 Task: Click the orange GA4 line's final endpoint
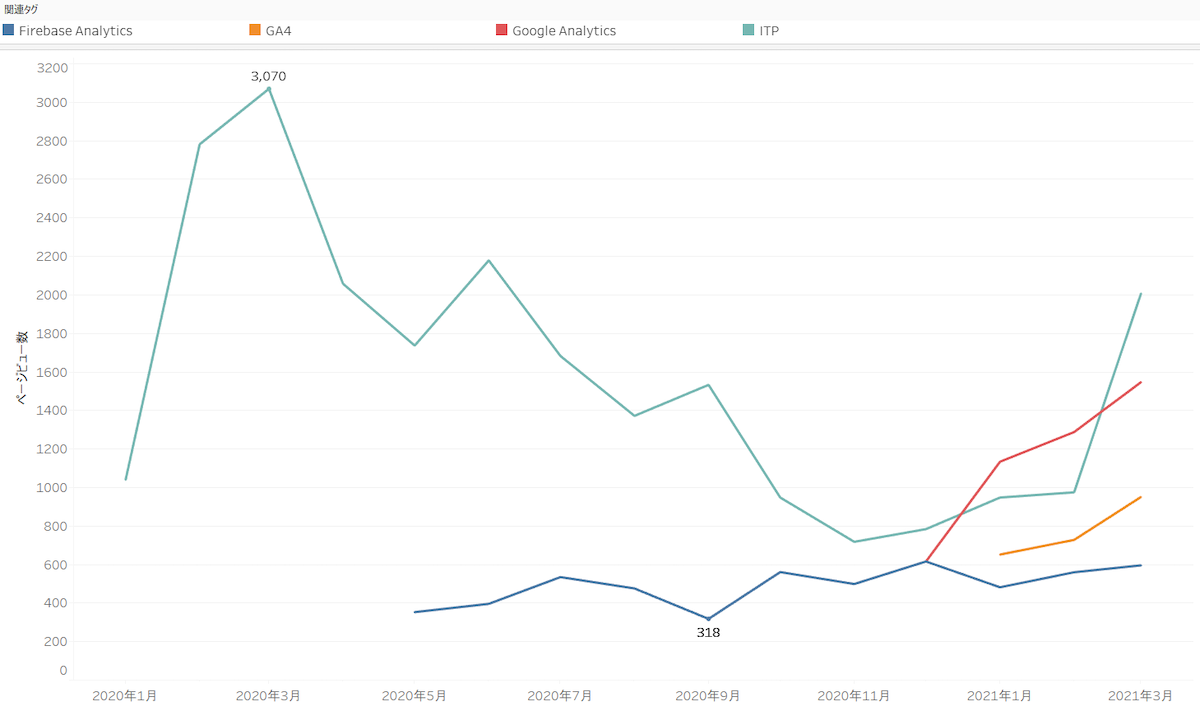pos(1141,497)
